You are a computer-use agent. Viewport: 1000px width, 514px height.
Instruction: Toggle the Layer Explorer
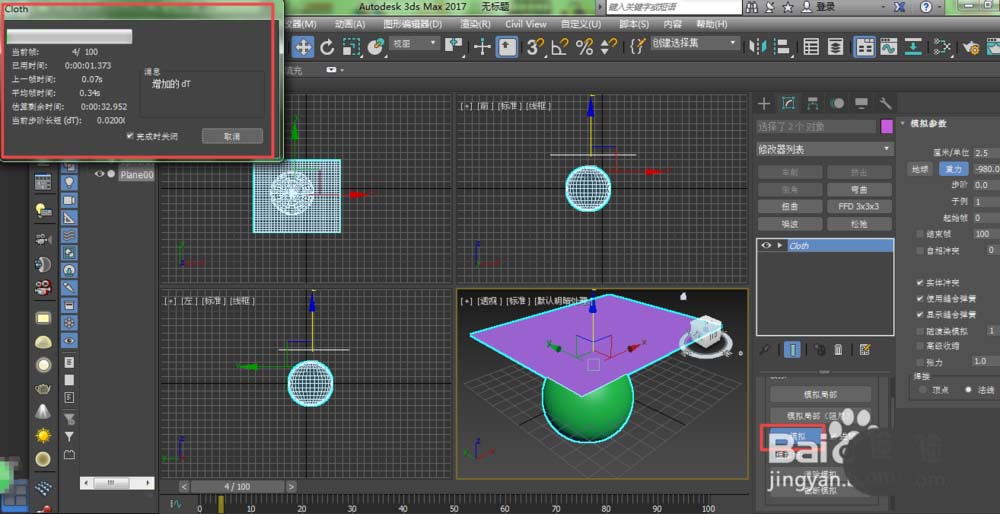point(835,47)
